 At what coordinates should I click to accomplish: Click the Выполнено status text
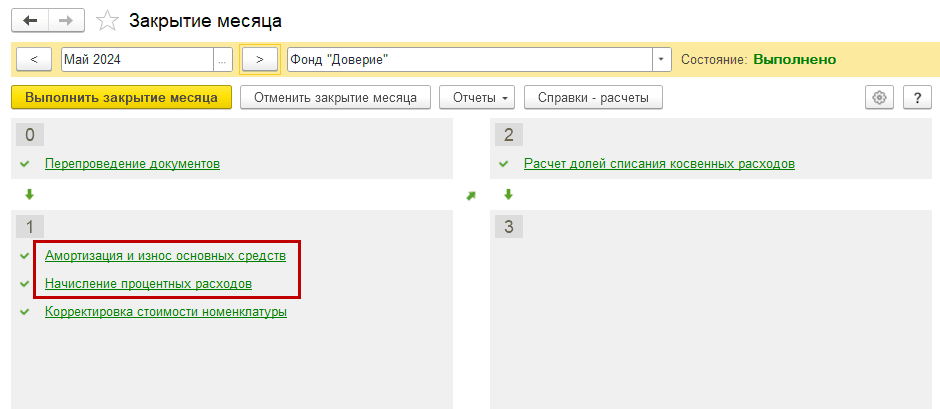pyautogui.click(x=794, y=59)
